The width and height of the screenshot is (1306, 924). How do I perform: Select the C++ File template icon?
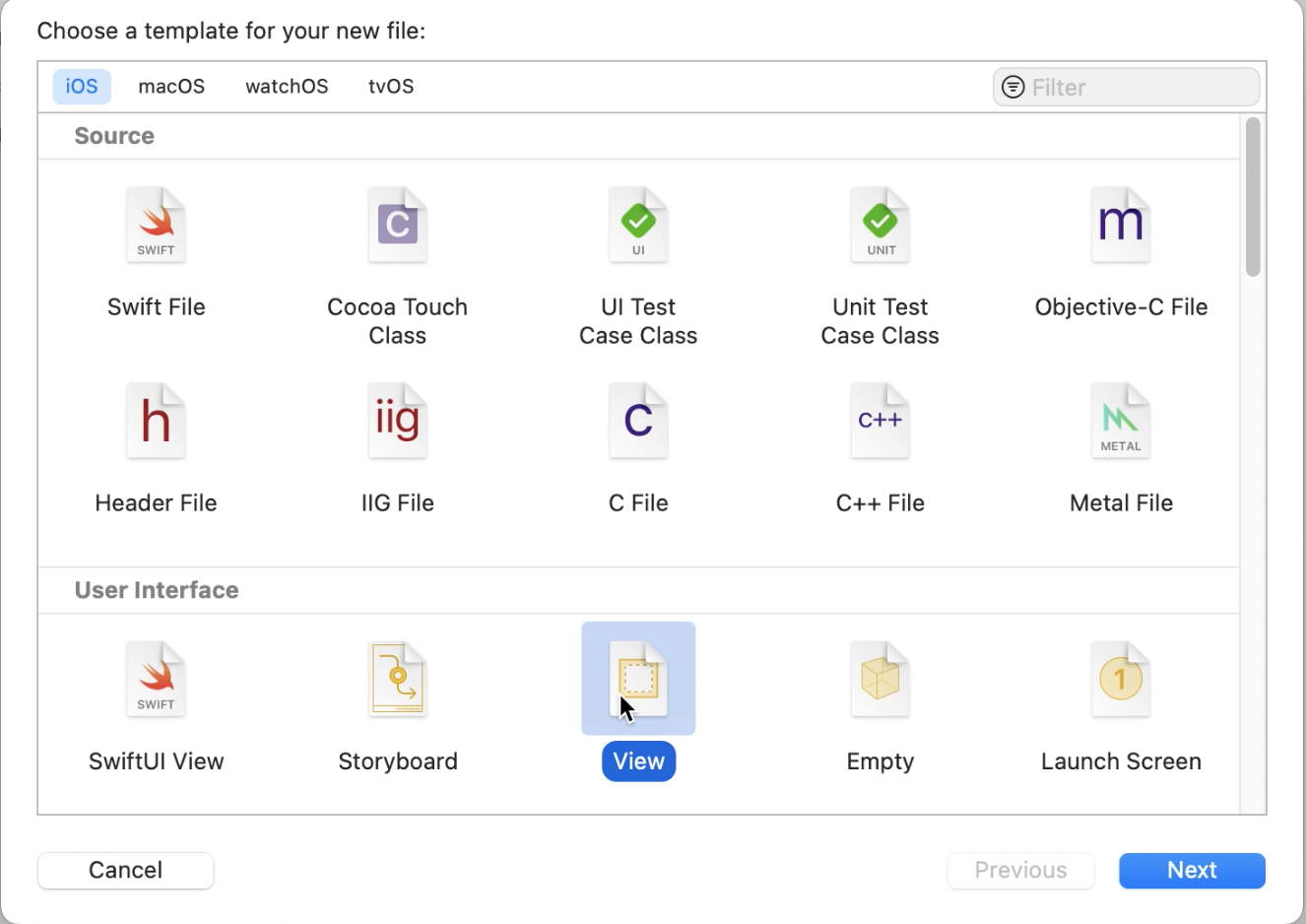pyautogui.click(x=881, y=421)
